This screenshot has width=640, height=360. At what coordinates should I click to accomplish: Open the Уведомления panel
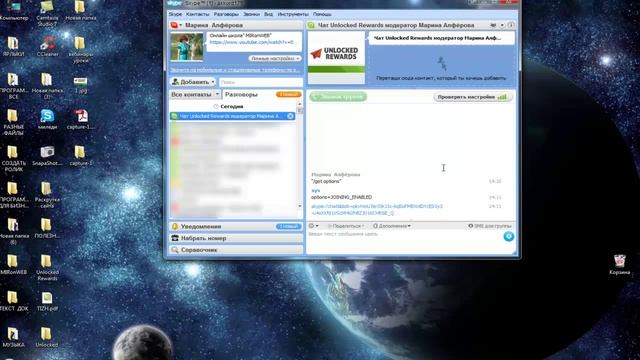(236, 227)
